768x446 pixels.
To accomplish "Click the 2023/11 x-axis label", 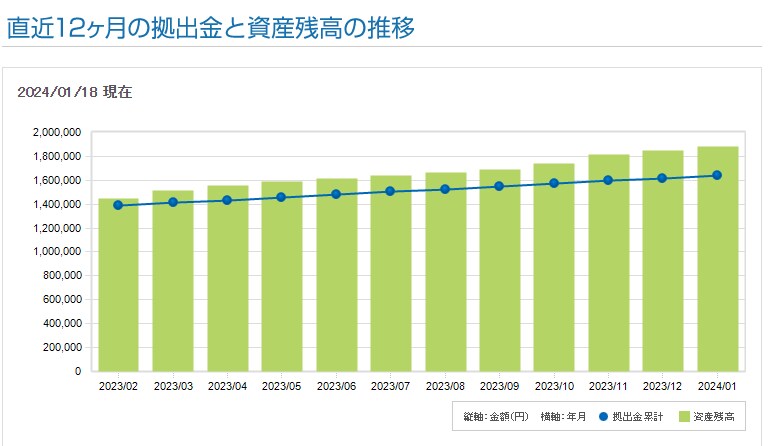I will point(608,386).
